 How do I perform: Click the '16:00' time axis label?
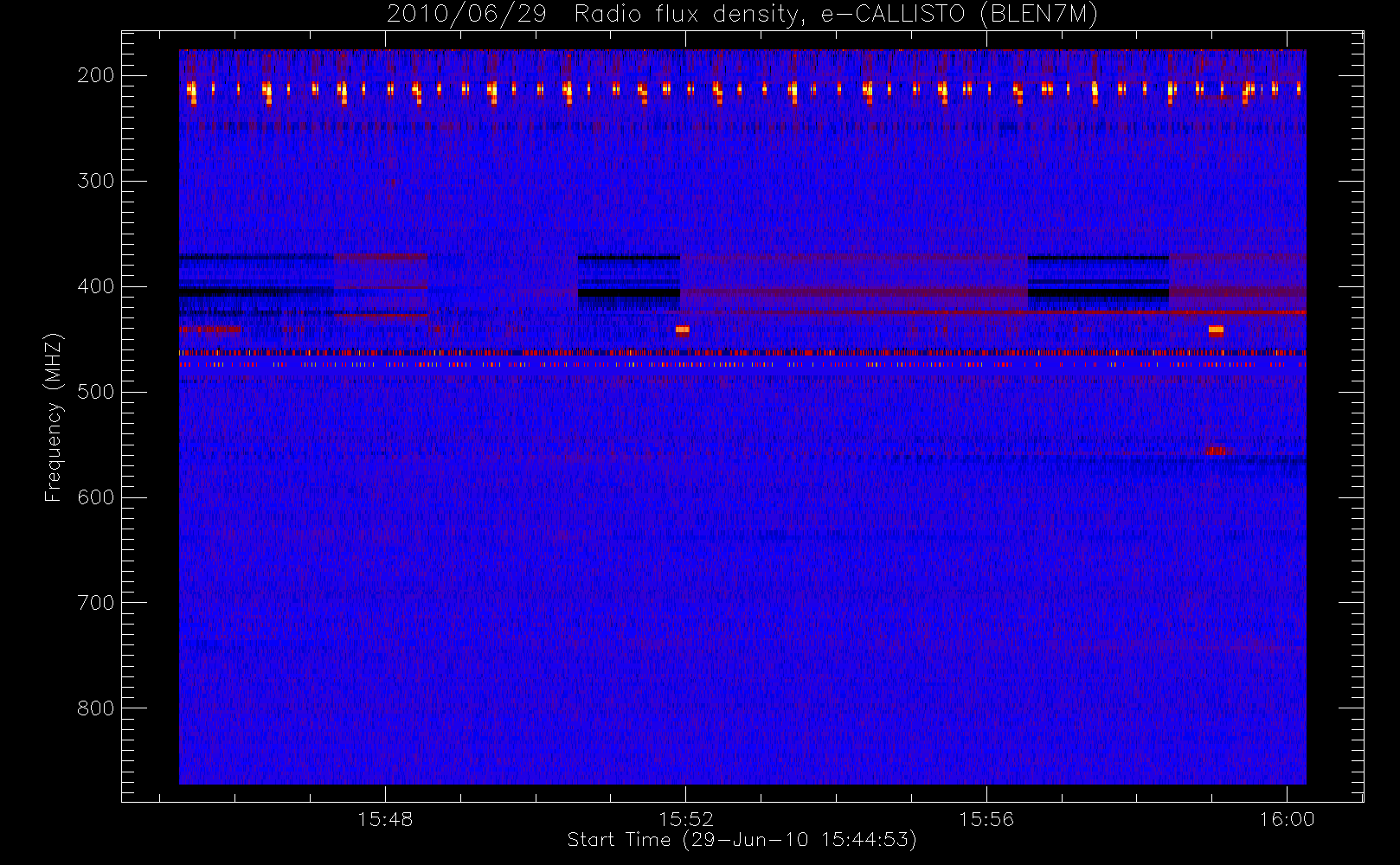click(1287, 819)
